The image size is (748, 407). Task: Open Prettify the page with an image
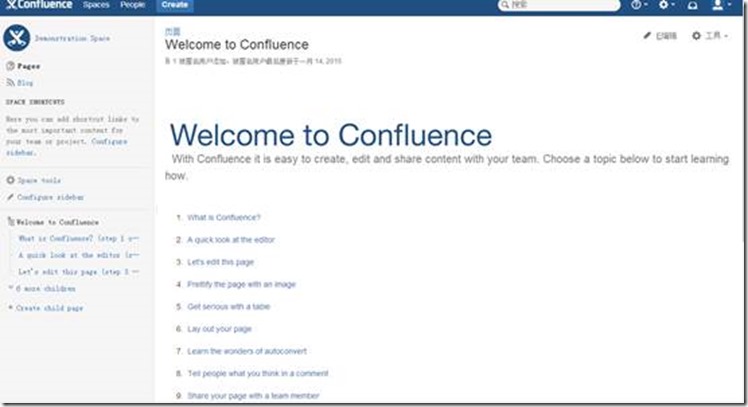[x=241, y=284]
